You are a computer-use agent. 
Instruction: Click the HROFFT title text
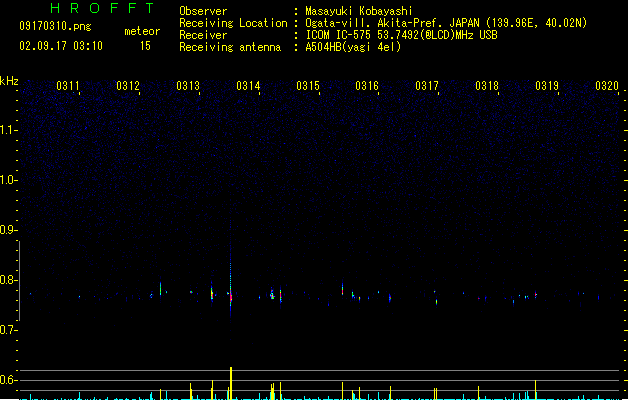pyautogui.click(x=102, y=8)
